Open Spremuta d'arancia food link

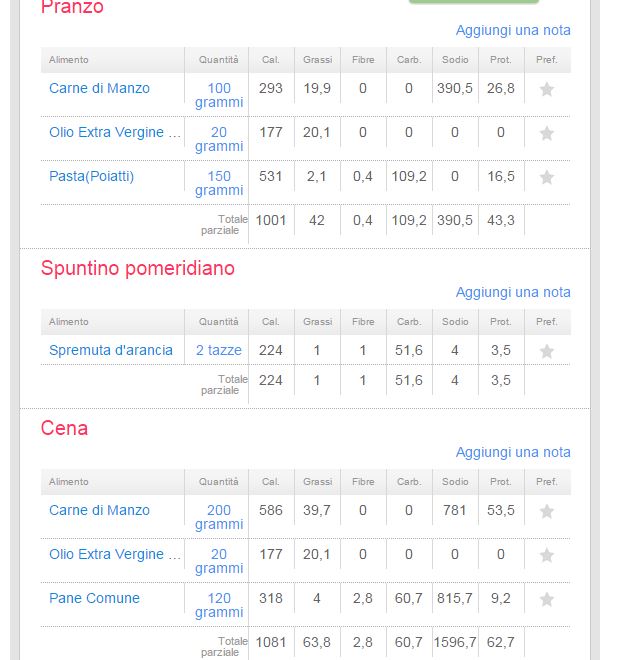[111, 350]
